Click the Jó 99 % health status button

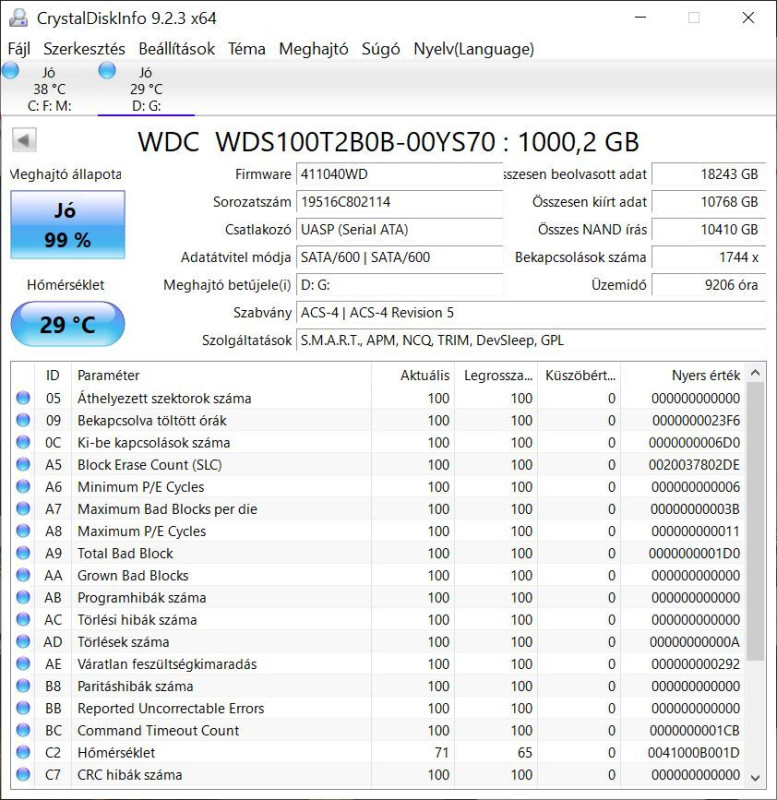coord(67,224)
